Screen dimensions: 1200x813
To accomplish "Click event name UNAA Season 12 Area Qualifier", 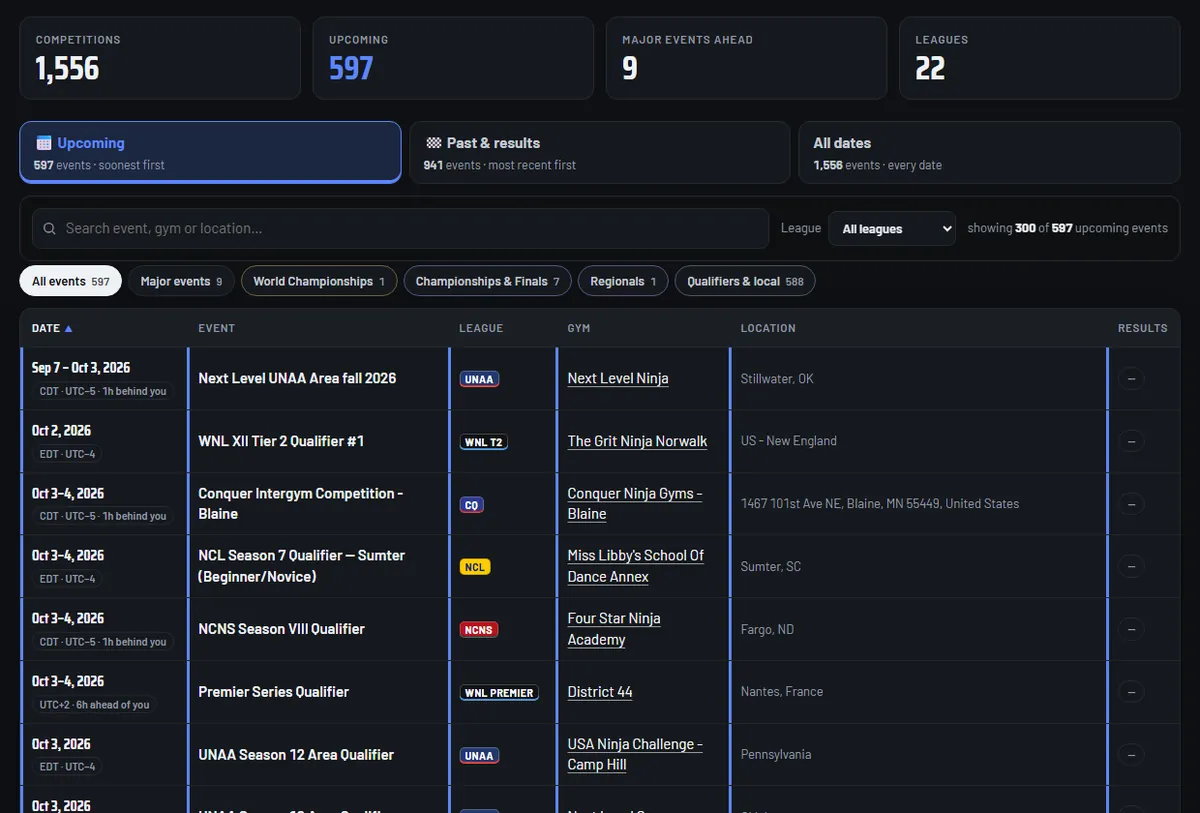I will point(296,755).
